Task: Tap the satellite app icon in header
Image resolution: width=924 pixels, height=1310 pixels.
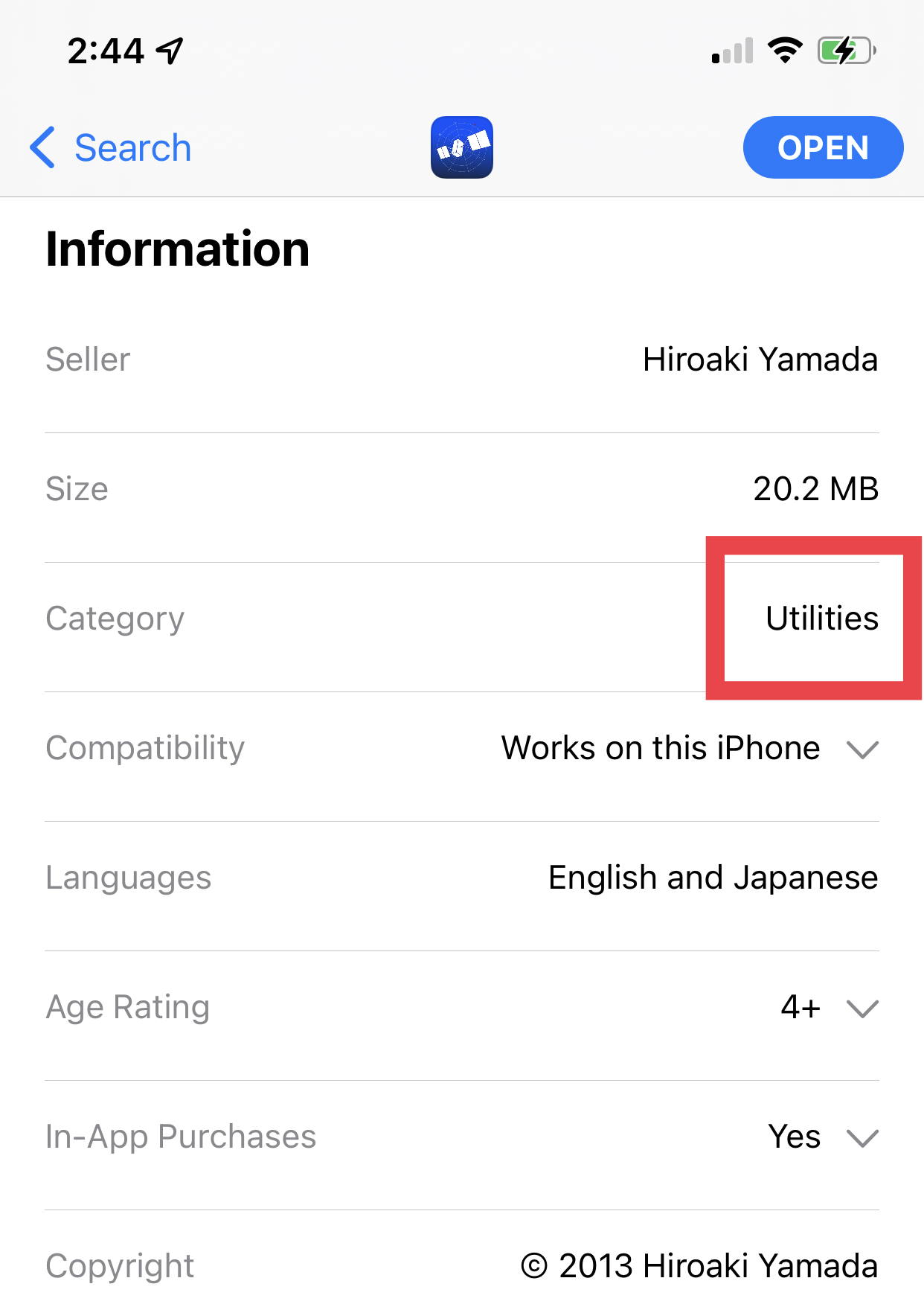Action: 461,147
